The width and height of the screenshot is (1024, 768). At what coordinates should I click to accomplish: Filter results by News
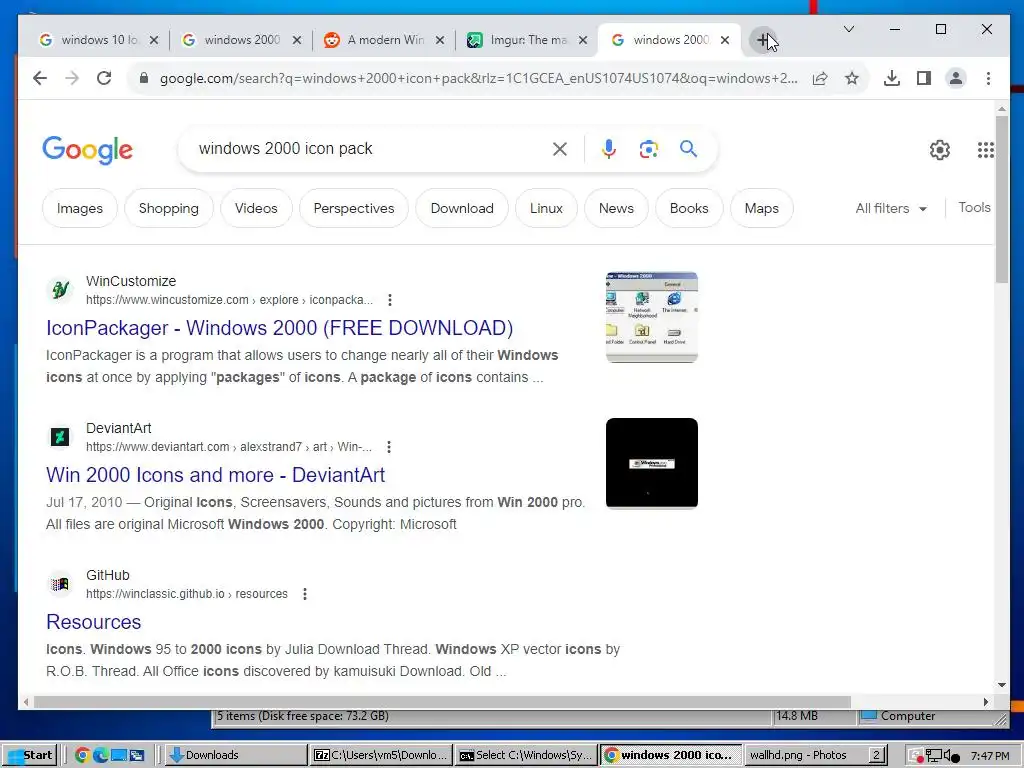tap(616, 208)
